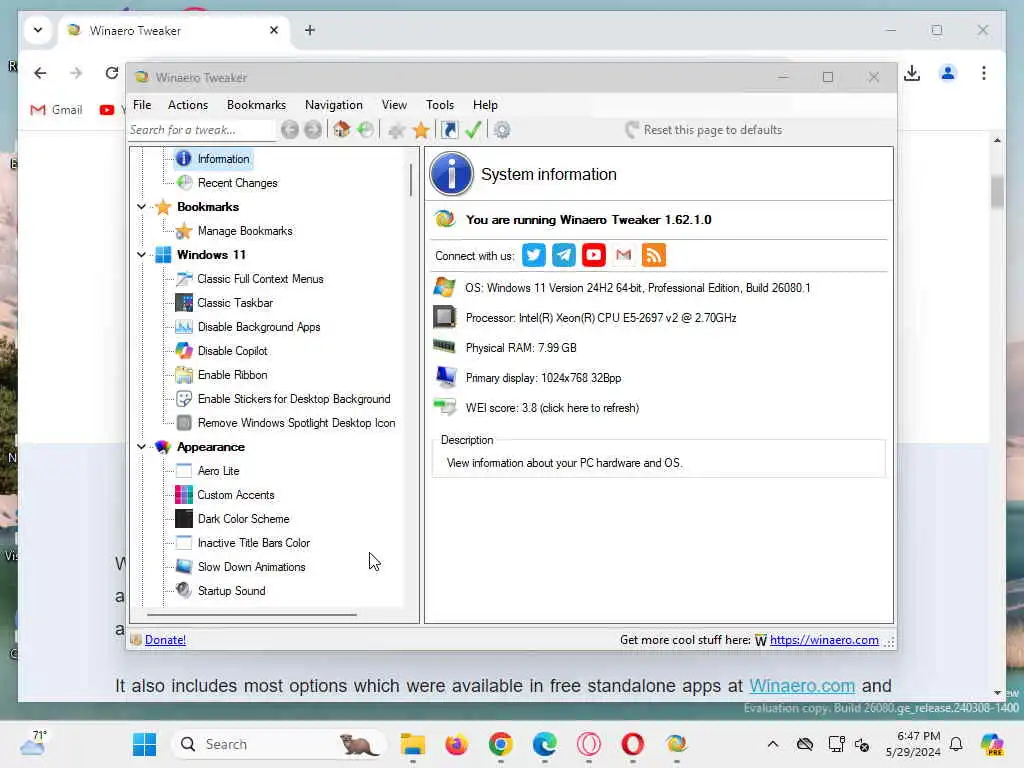Open the Gmail connect icon
Viewport: 1024px width, 768px height.
coord(624,255)
